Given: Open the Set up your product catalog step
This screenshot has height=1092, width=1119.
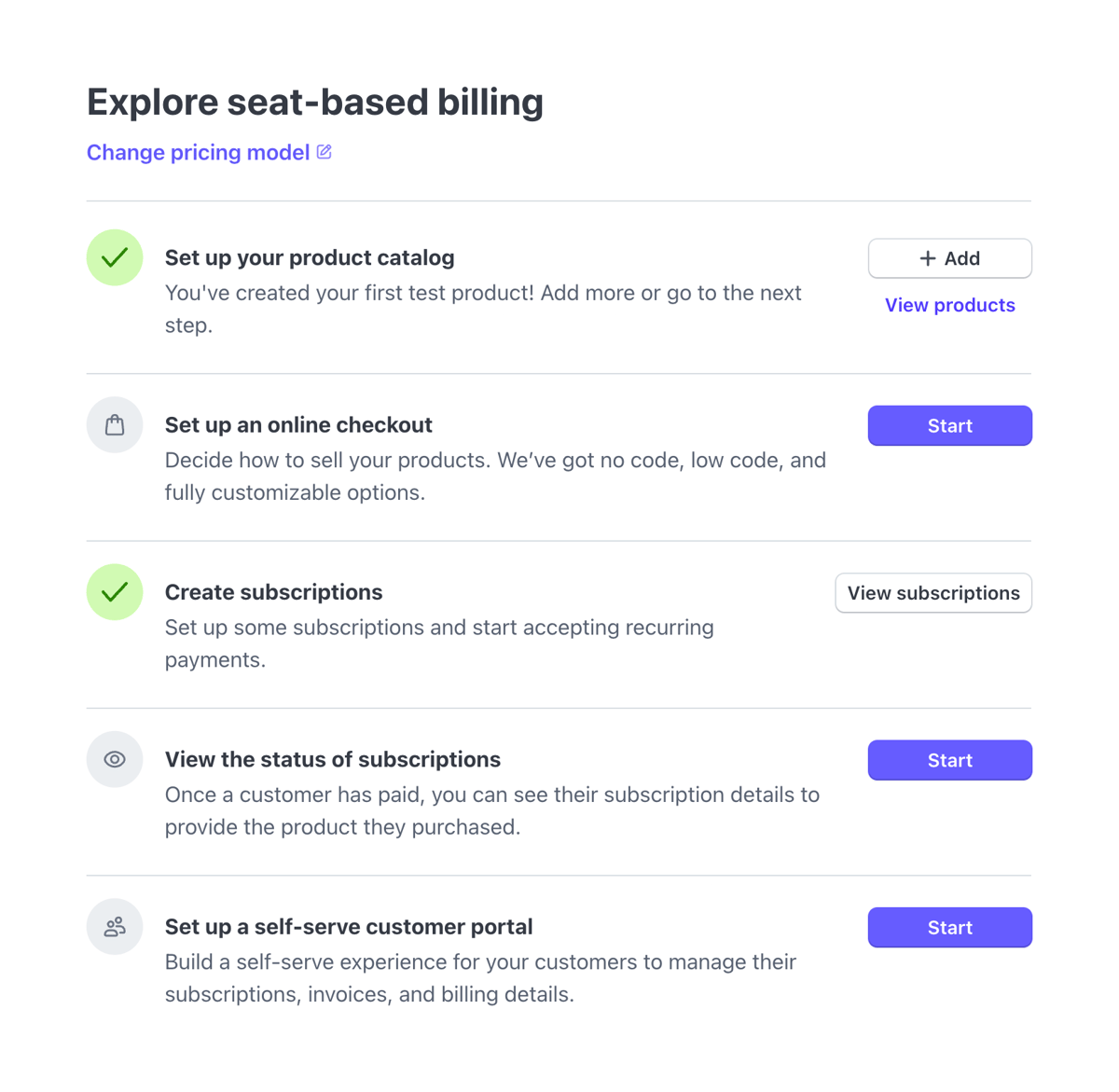Looking at the screenshot, I should [x=310, y=257].
